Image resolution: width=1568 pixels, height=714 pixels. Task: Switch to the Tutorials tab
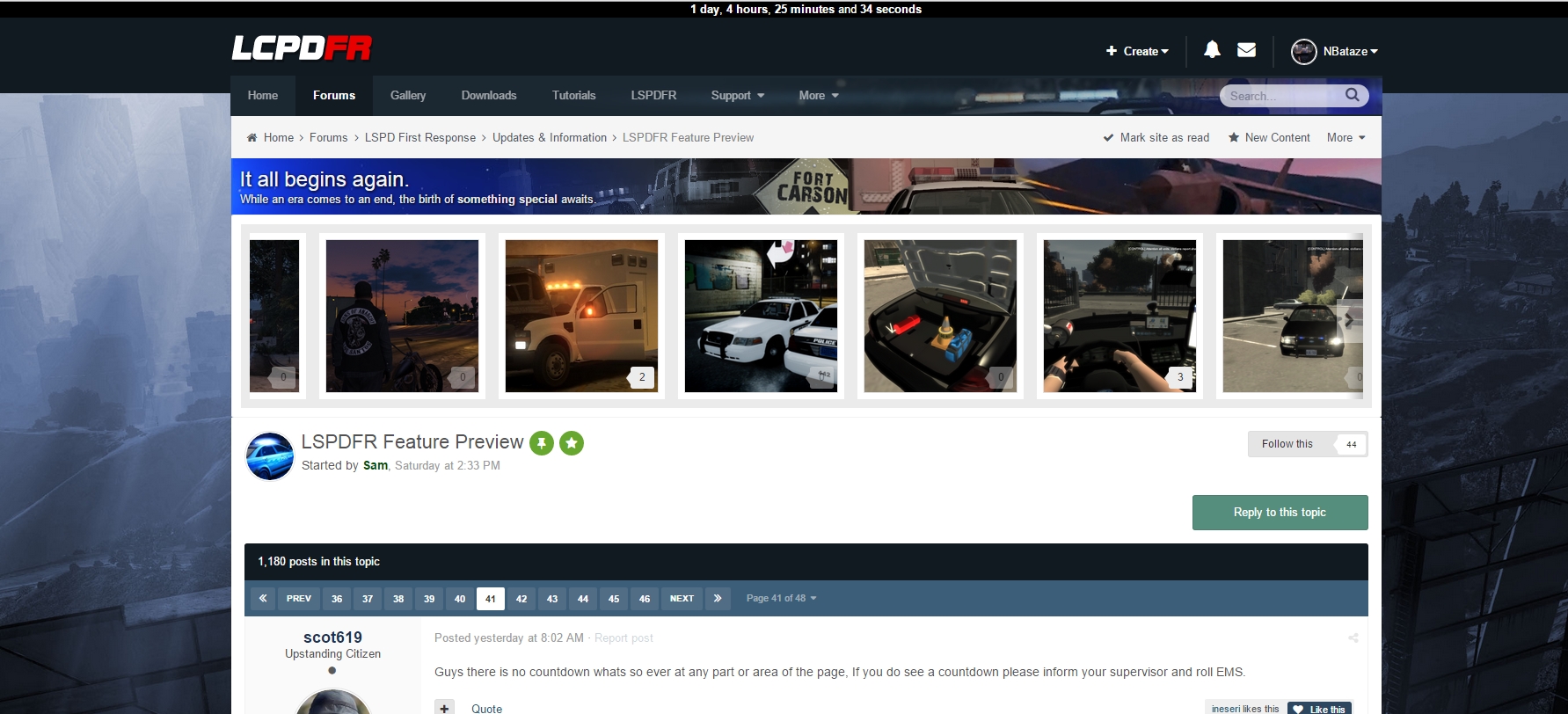[574, 96]
